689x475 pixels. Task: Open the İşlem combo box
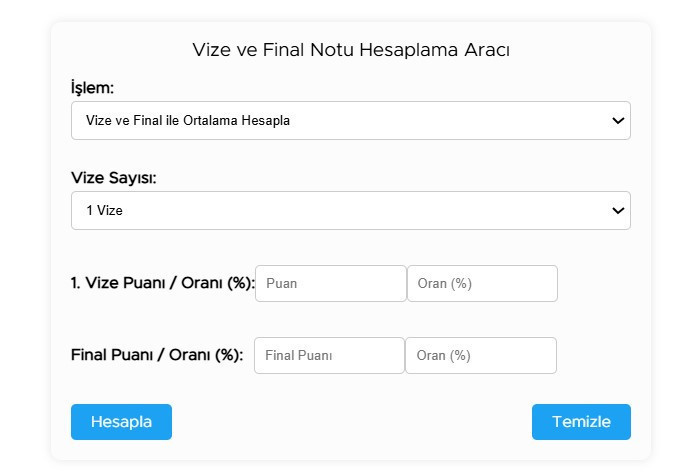point(350,121)
